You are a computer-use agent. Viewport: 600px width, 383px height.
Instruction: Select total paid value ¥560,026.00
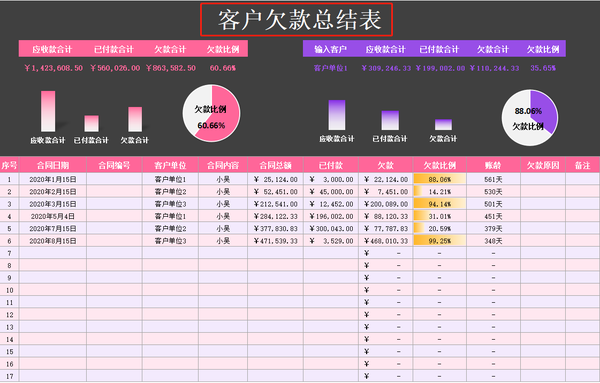[x=115, y=68]
